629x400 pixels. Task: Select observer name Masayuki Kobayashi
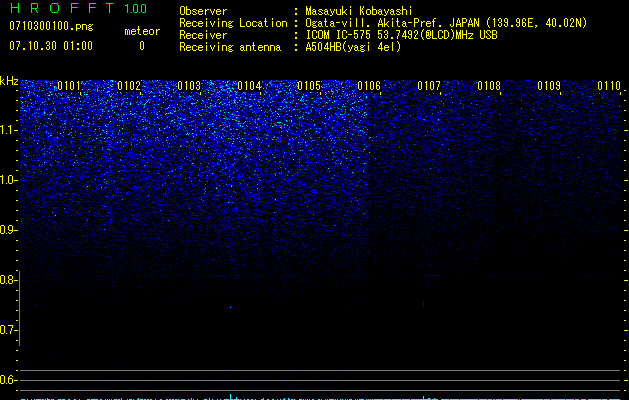point(359,11)
